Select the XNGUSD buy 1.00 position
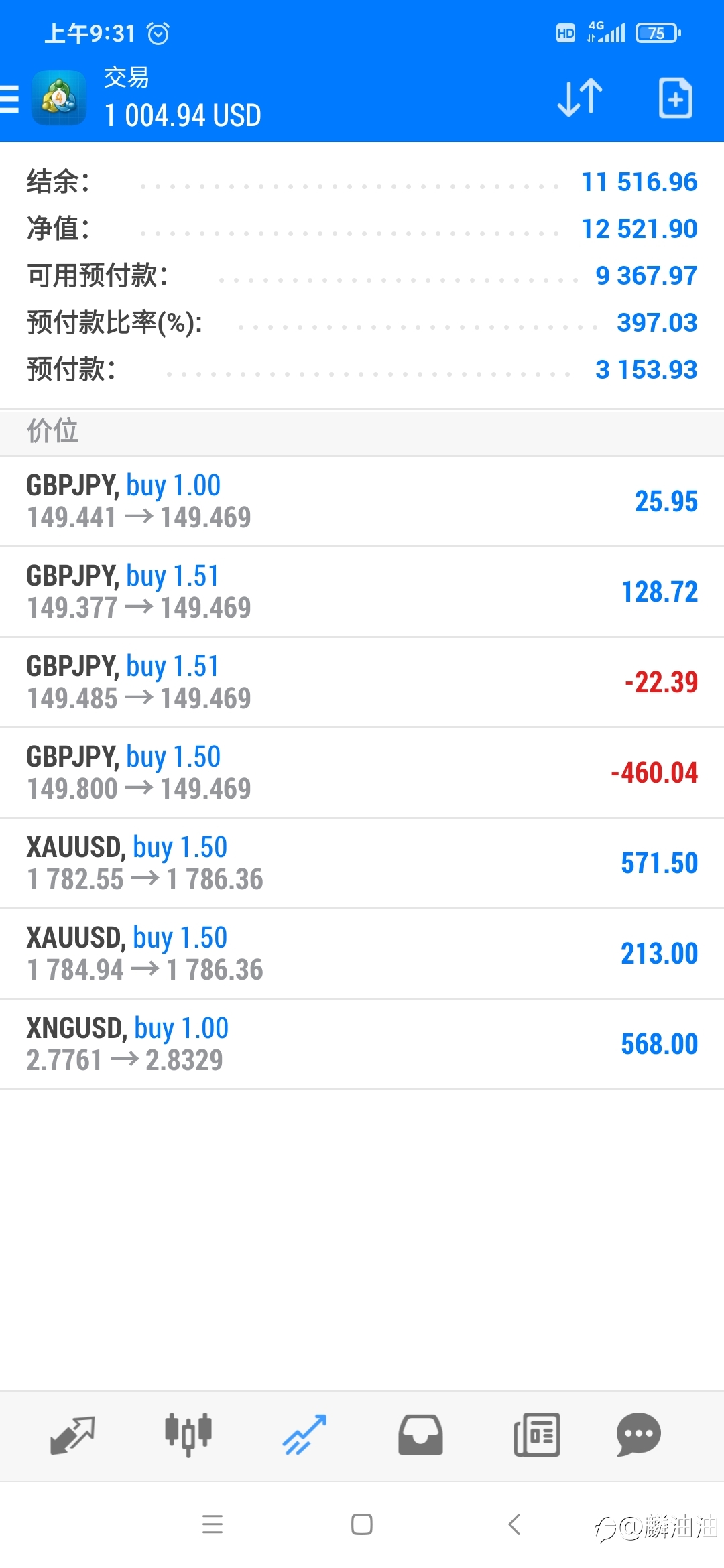 click(362, 1044)
